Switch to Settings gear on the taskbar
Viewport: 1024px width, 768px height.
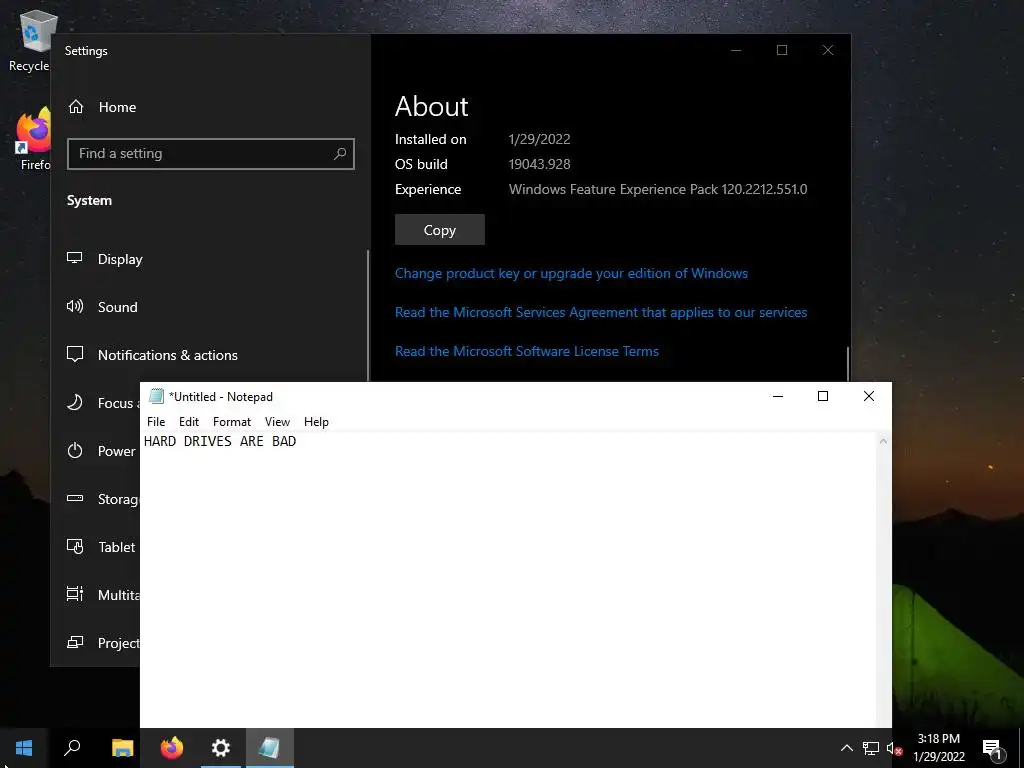coord(221,748)
